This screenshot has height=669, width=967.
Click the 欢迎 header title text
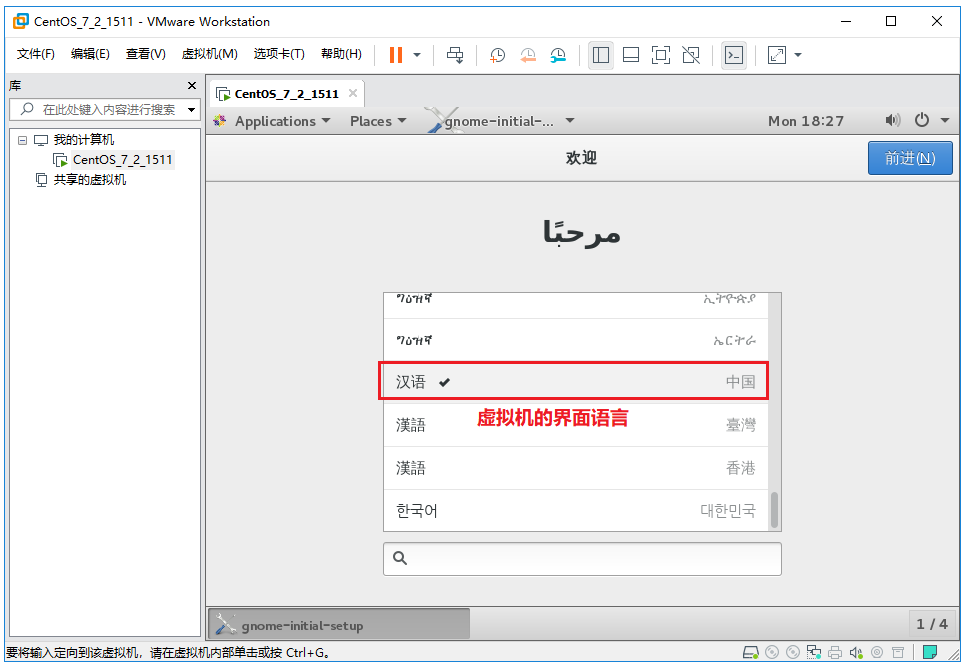click(582, 158)
